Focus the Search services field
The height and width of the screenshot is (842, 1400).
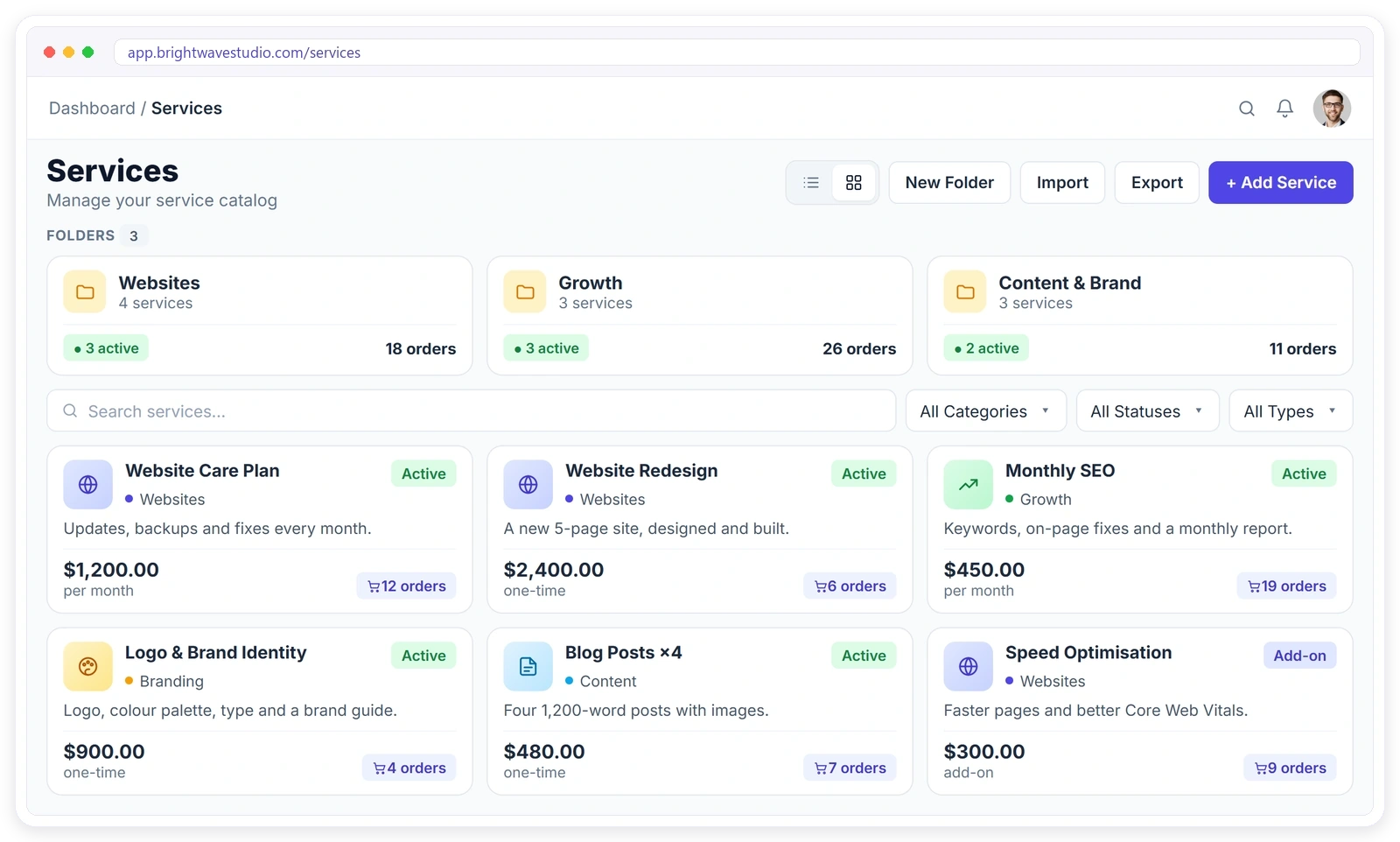coord(471,410)
